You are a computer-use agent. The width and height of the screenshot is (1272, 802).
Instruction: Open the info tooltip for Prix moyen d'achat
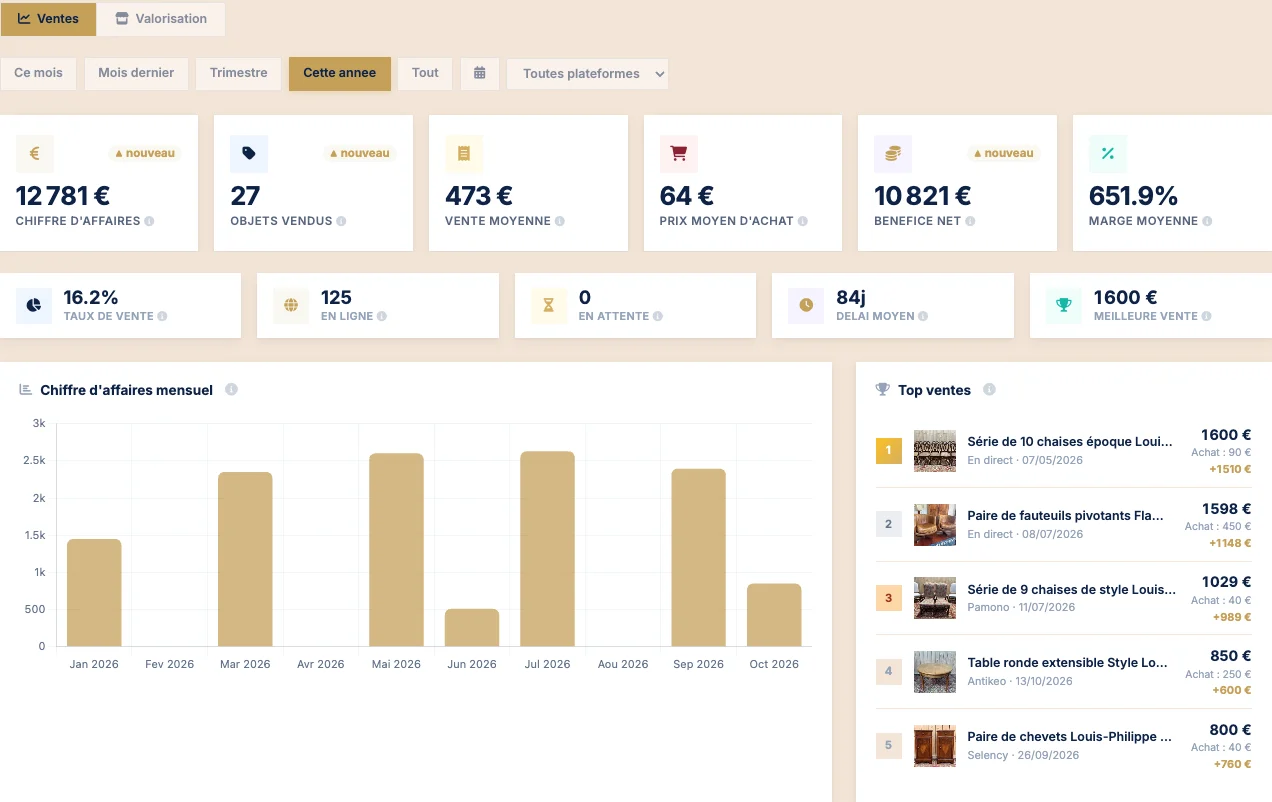pos(803,221)
